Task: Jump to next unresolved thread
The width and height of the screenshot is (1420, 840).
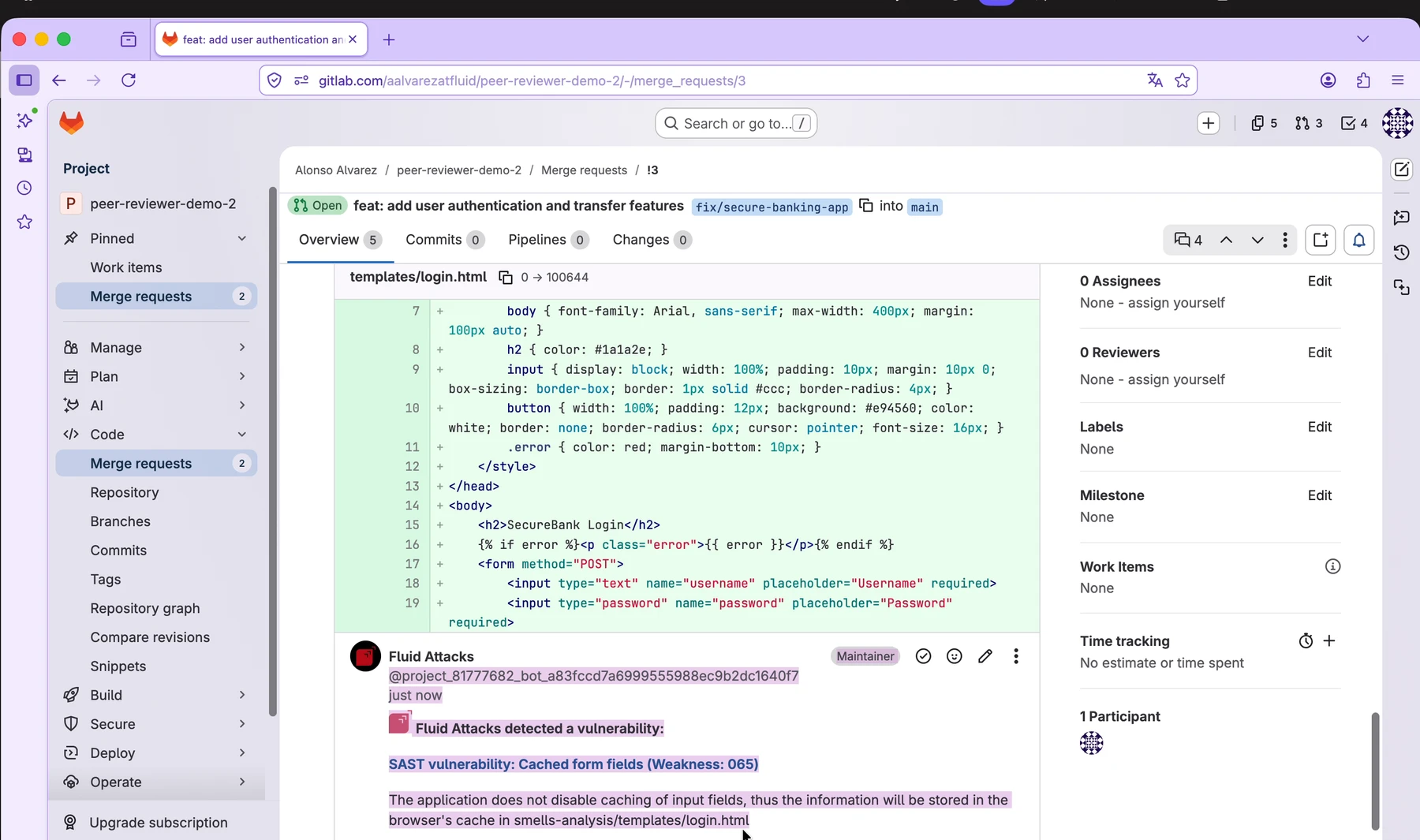Action: click(x=1257, y=240)
